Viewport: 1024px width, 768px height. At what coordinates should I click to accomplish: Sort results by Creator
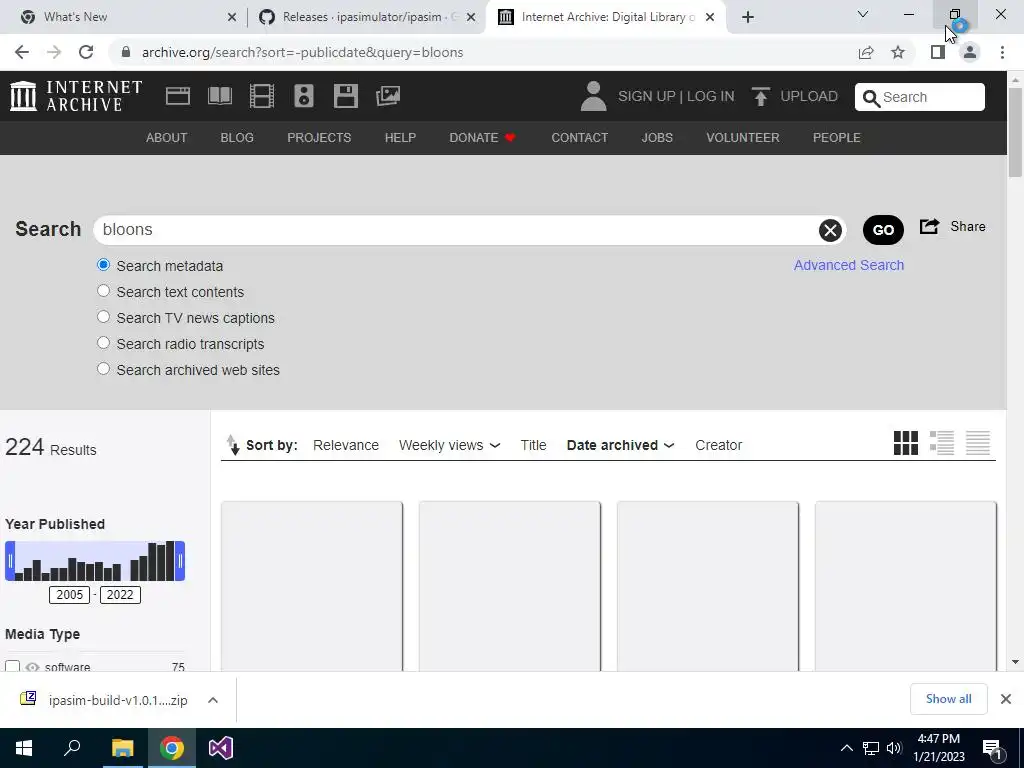(x=718, y=445)
